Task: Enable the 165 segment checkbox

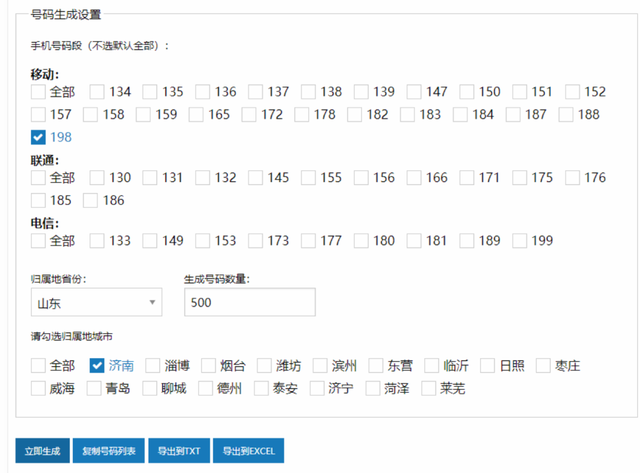Action: click(196, 115)
